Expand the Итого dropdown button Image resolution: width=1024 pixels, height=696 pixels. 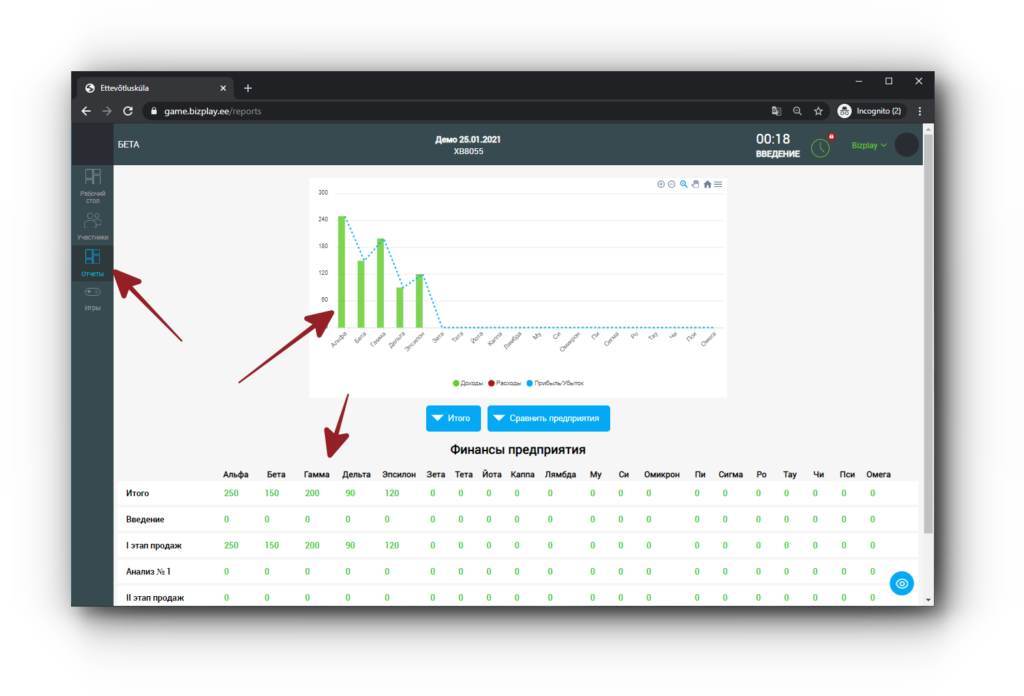(x=453, y=418)
